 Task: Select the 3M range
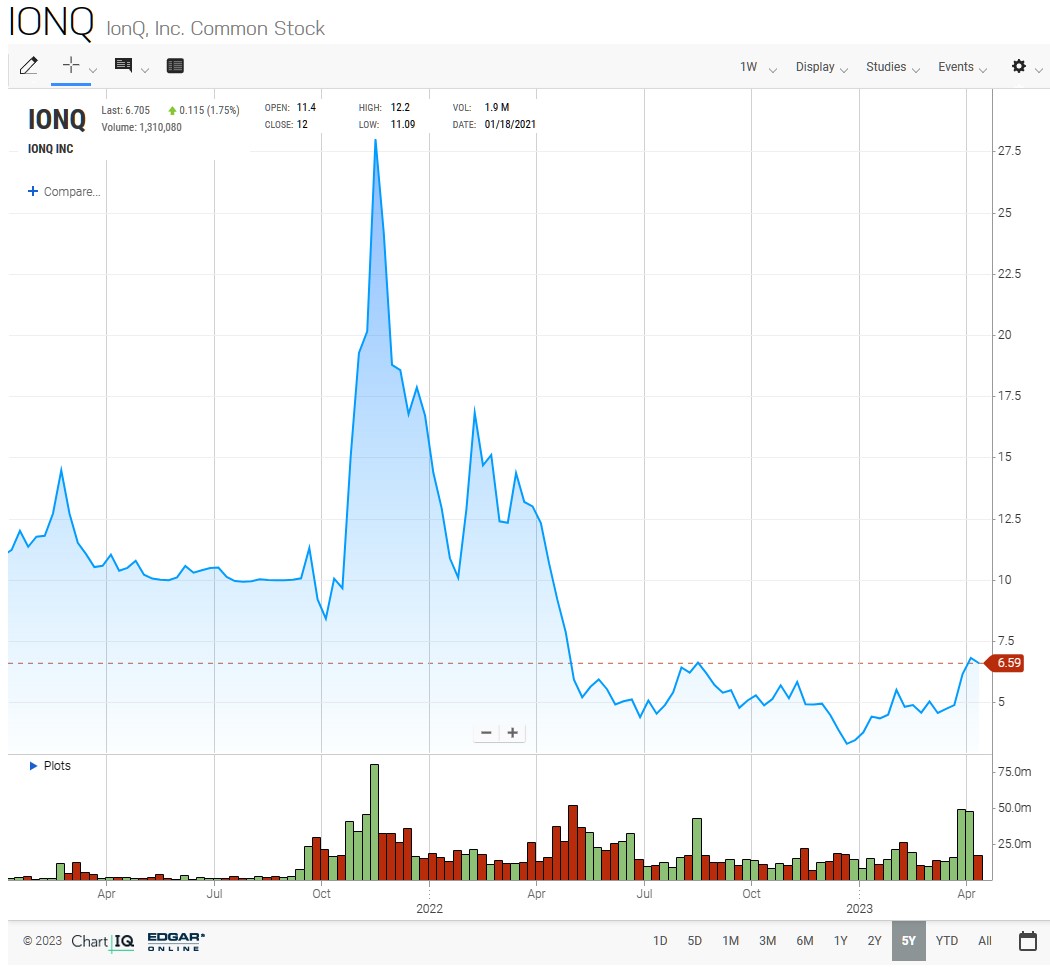coord(767,940)
